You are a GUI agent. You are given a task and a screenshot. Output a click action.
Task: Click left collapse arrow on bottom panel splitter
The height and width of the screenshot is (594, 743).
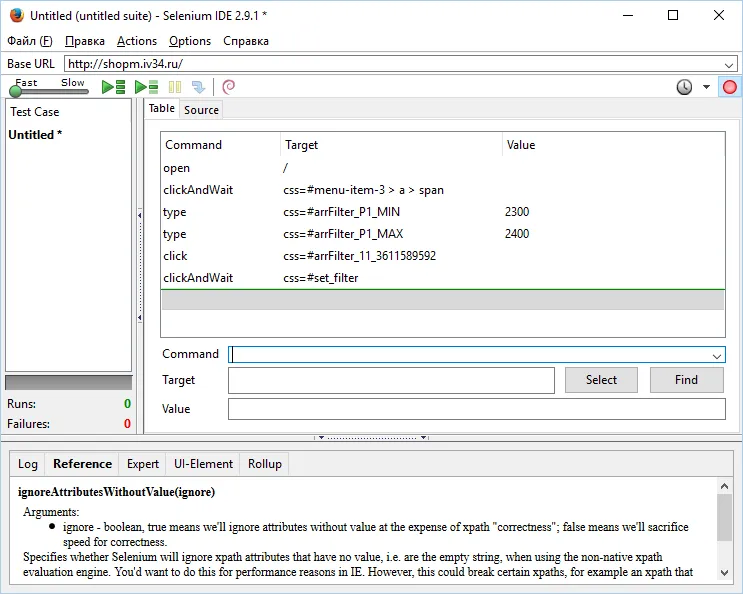tap(321, 438)
